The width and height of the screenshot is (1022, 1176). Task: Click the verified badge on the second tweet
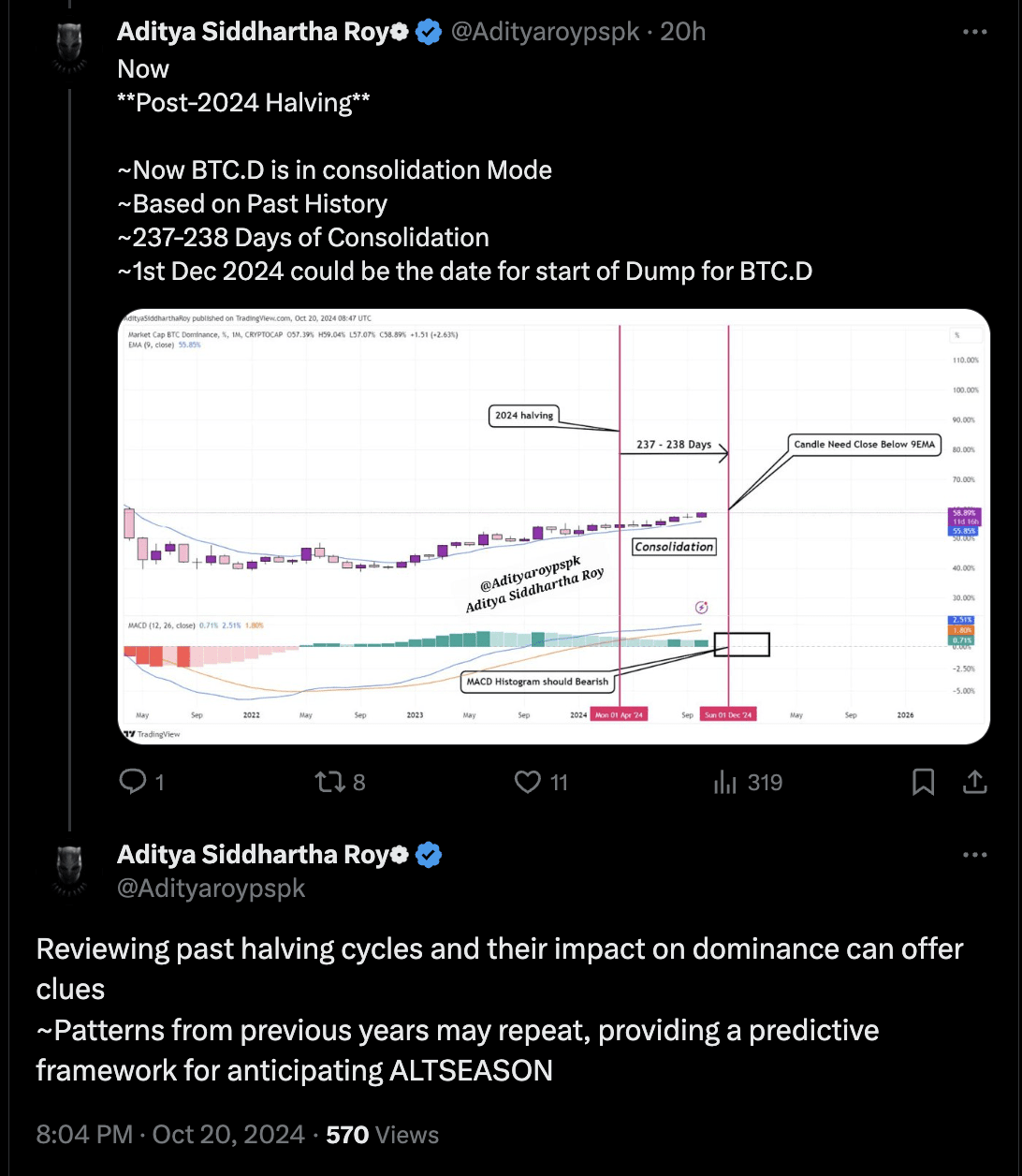(429, 854)
